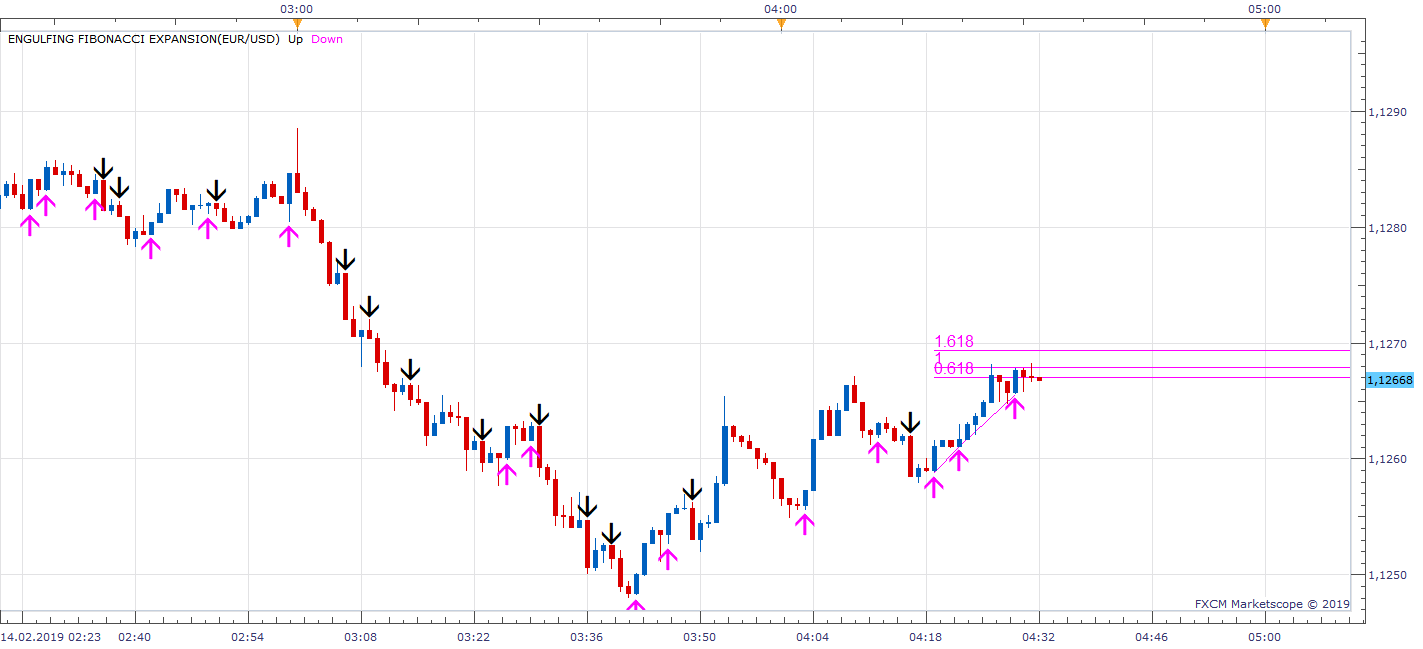
Task: Click the 02:54 bottom time label
Action: click(248, 636)
